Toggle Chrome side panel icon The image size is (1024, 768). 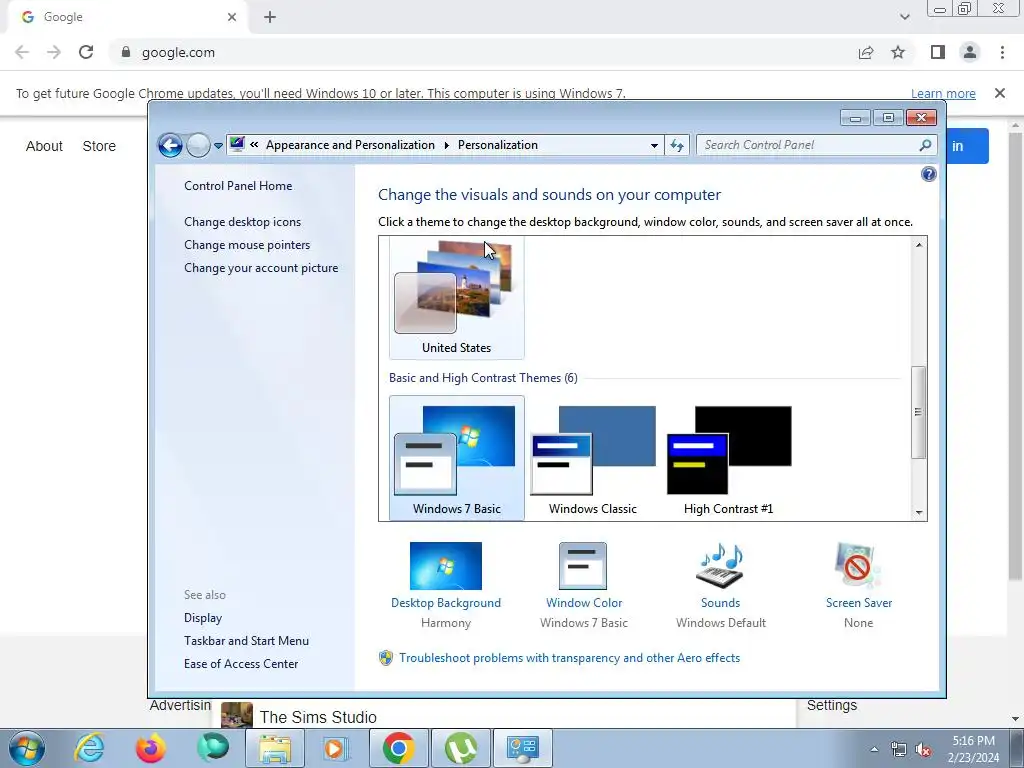click(x=938, y=52)
